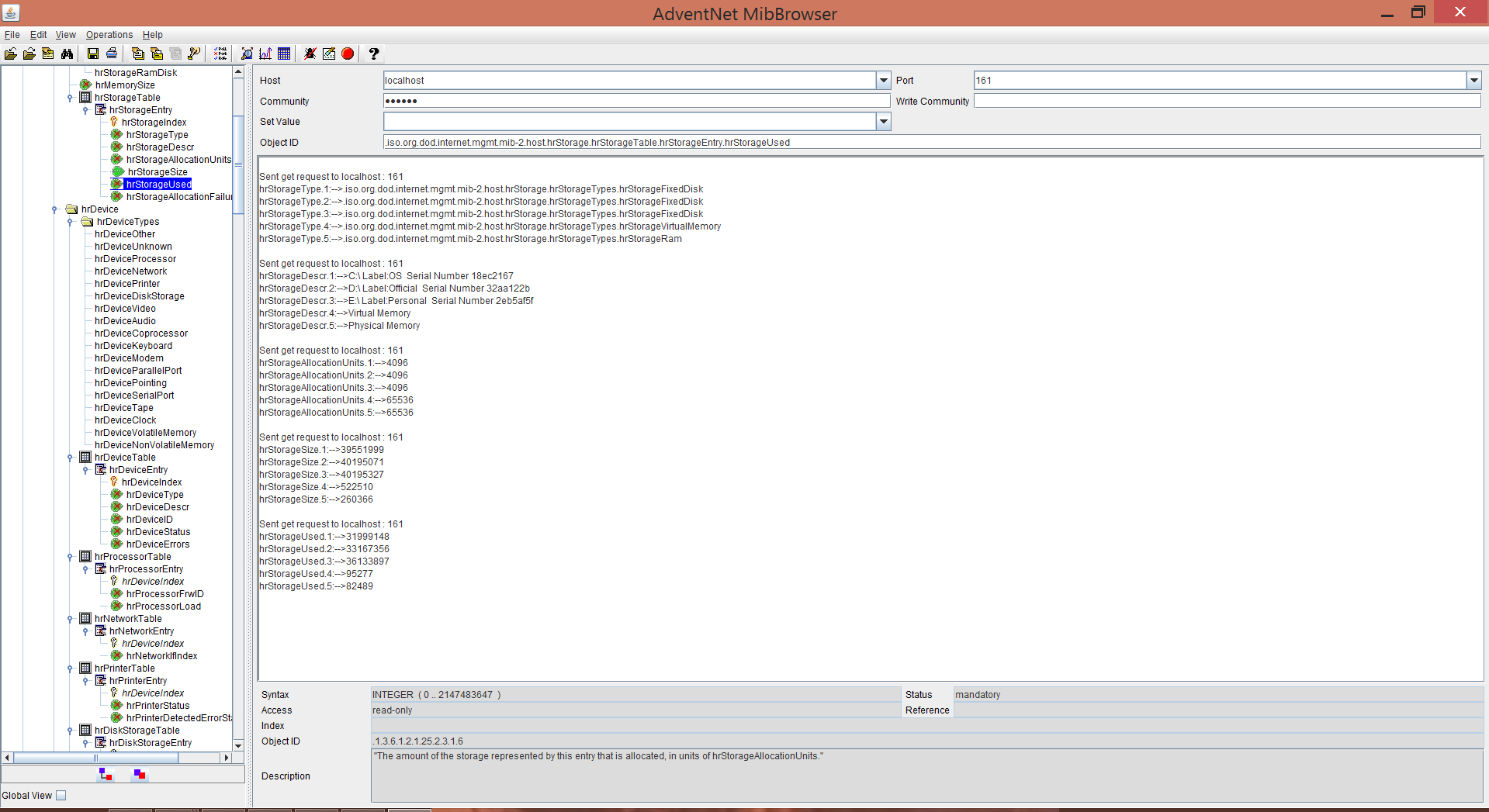1489x812 pixels.
Task: Open the Operations menu
Action: click(109, 35)
